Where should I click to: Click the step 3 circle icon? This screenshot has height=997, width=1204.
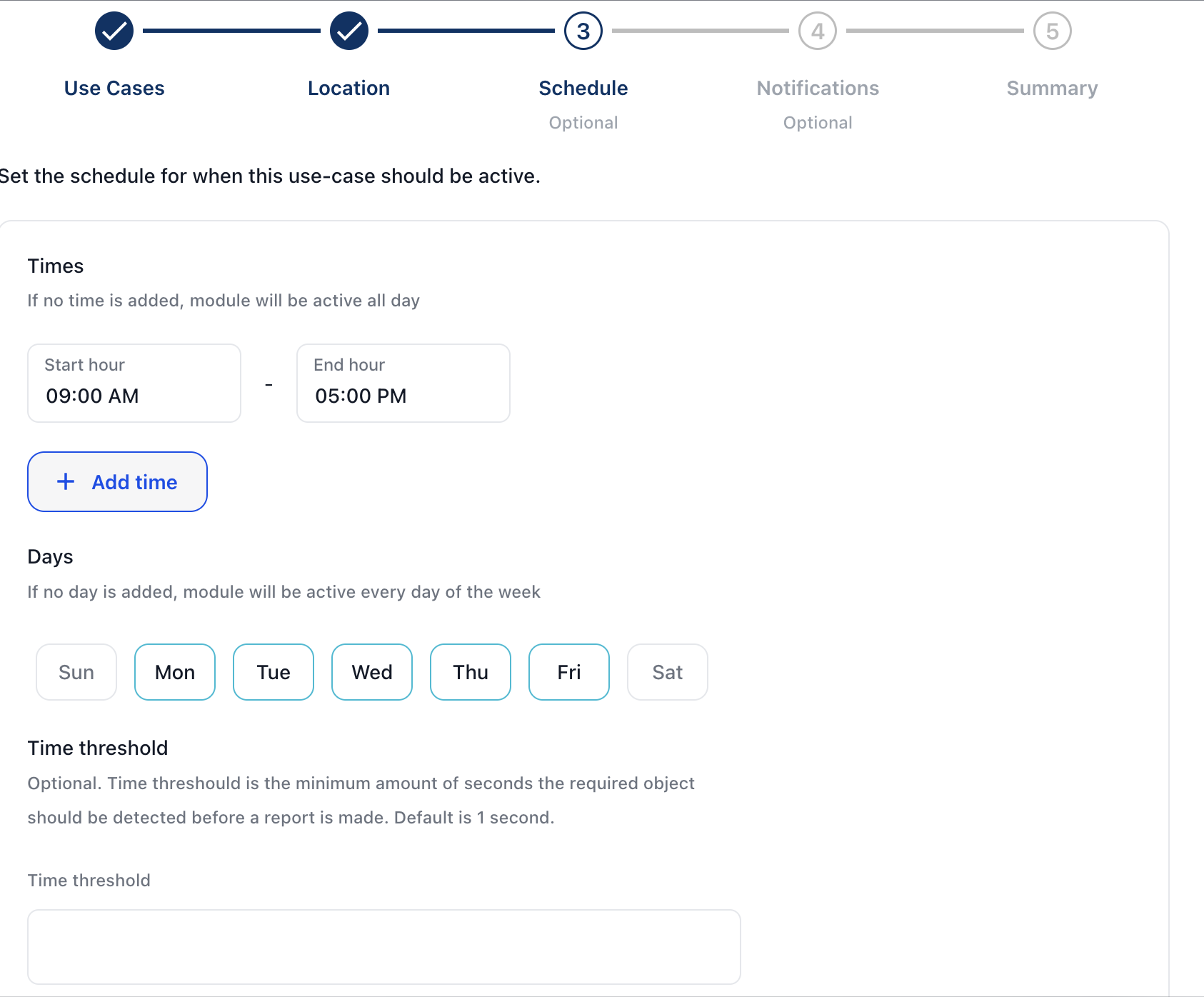(x=583, y=31)
